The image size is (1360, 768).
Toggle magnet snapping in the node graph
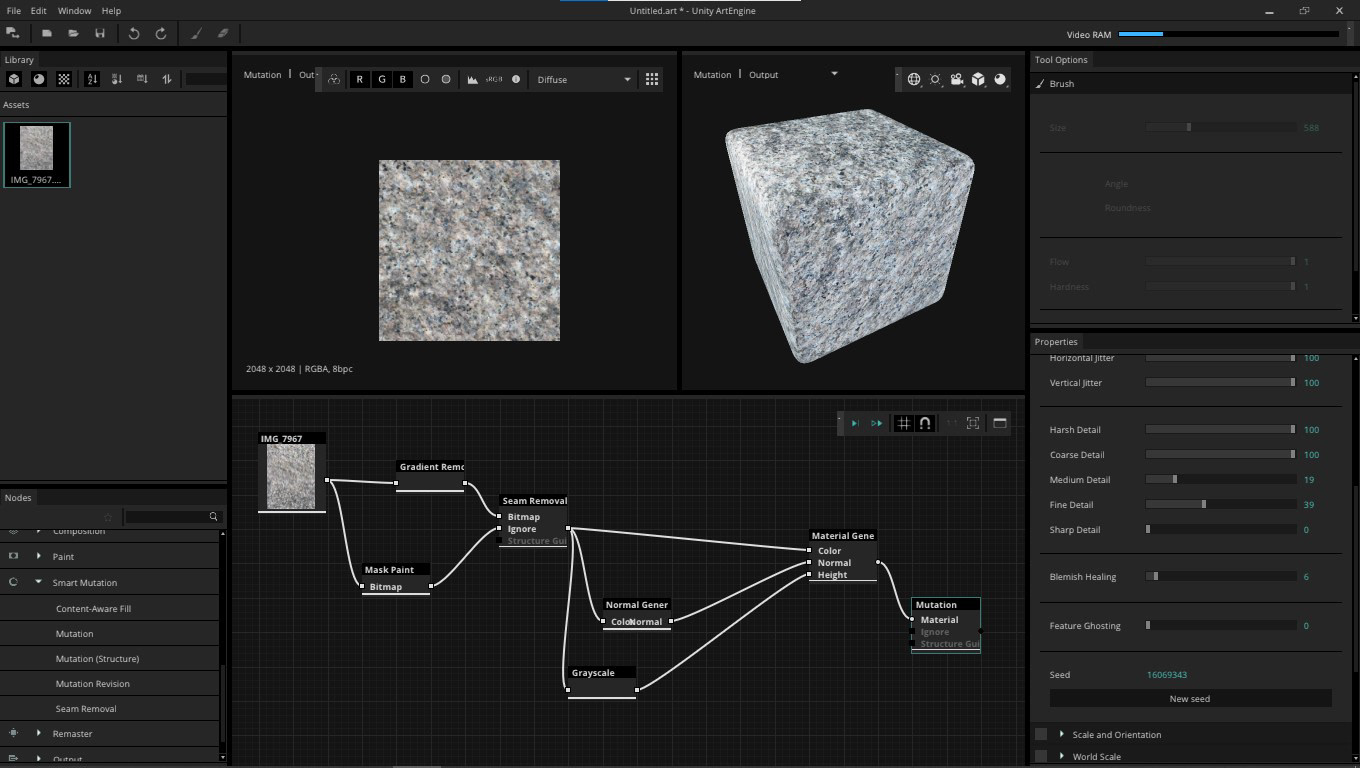point(925,423)
